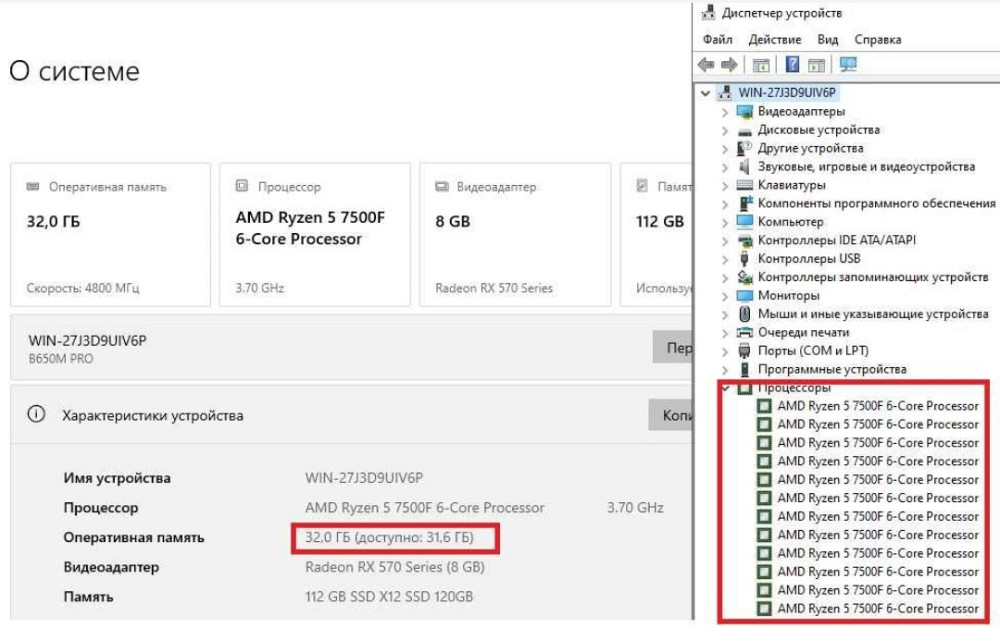The image size is (1000, 628).
Task: Open the Справка menu
Action: click(877, 40)
